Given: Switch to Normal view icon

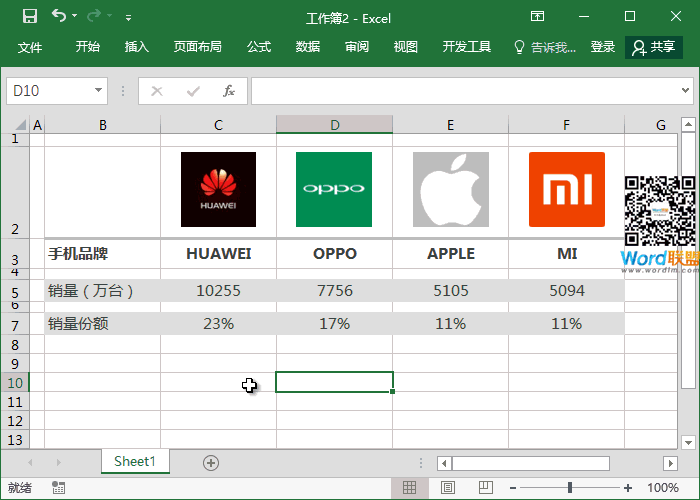Looking at the screenshot, I should [x=409, y=488].
